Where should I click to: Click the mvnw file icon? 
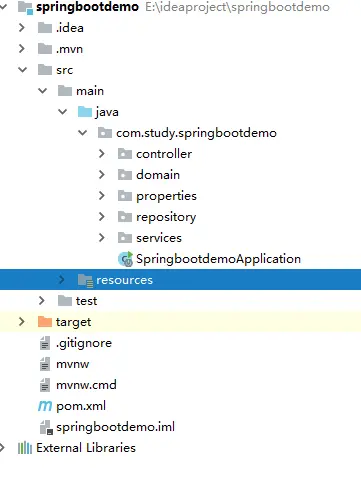coord(45,364)
